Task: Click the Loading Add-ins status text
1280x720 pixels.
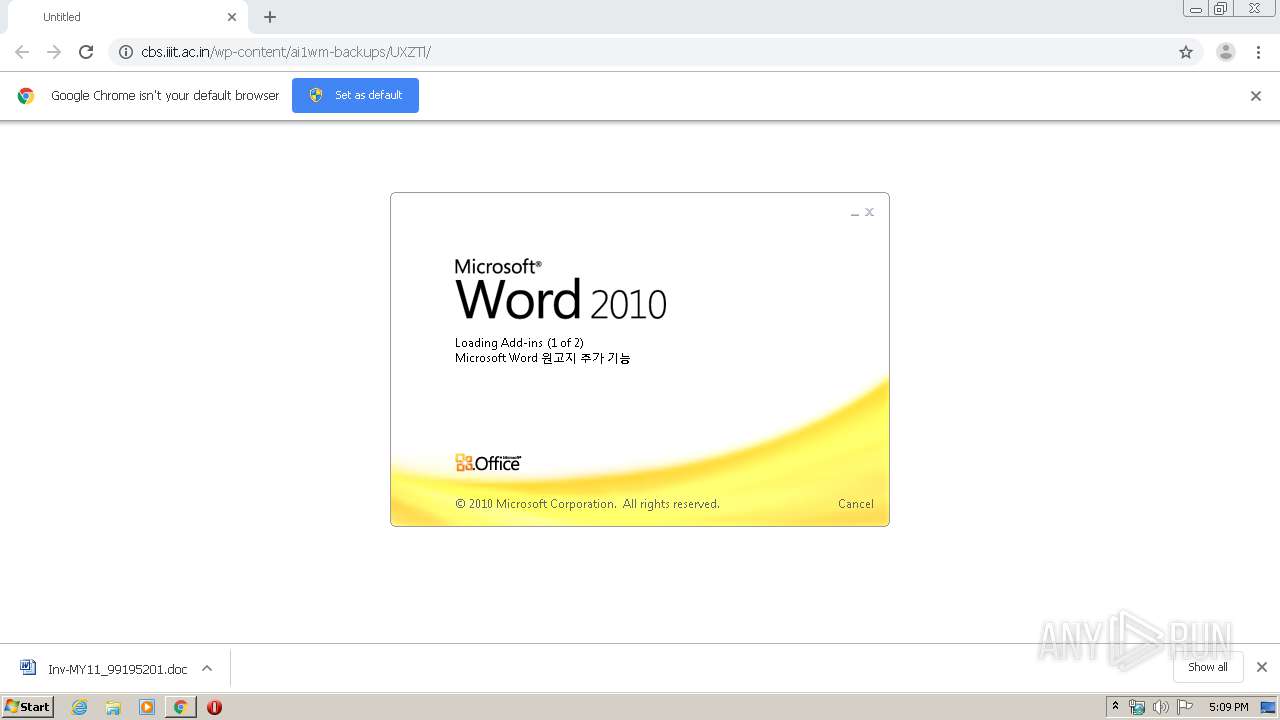Action: coord(519,343)
